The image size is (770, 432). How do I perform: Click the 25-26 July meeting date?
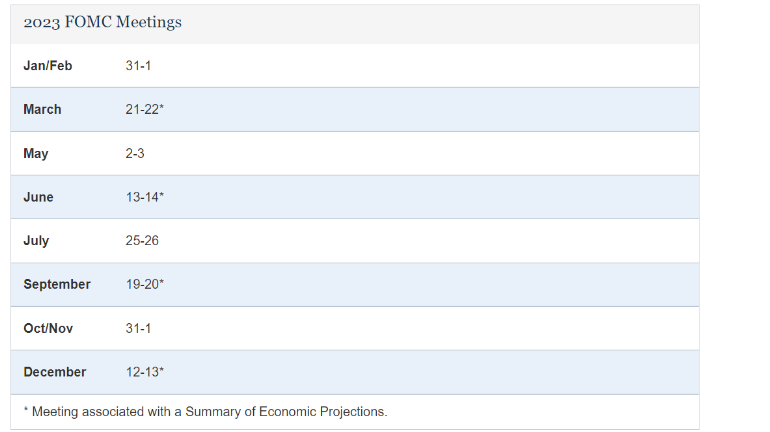[x=142, y=241]
